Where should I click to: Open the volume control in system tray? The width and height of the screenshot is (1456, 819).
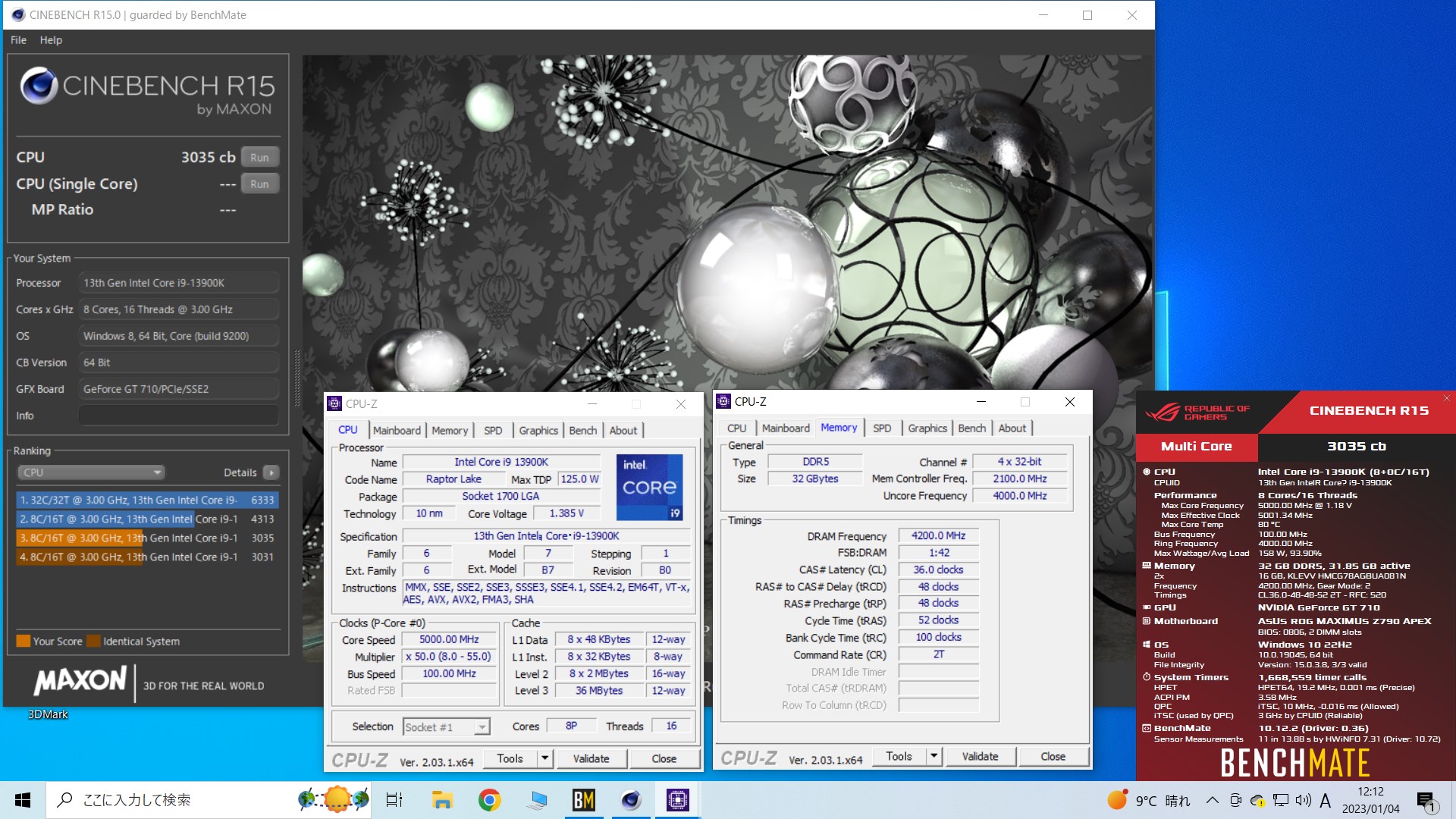[1303, 800]
